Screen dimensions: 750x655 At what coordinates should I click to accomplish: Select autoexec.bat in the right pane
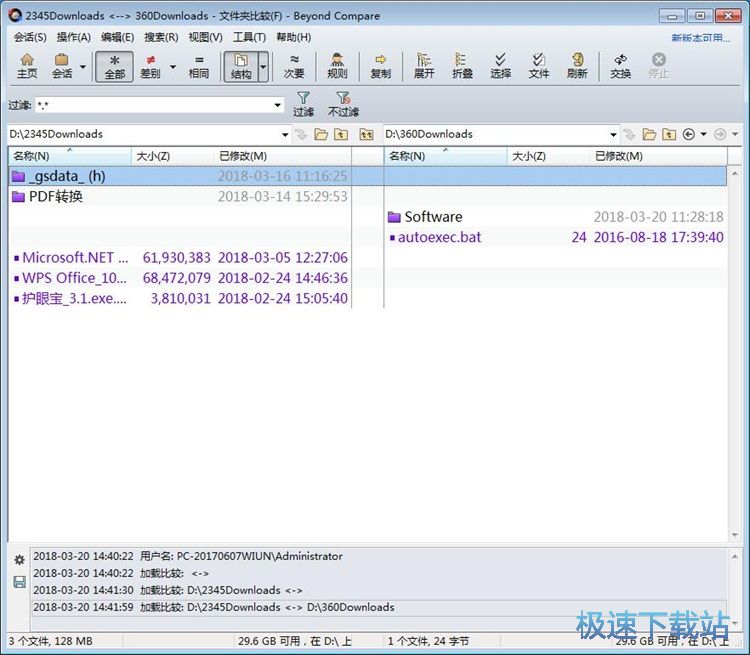tap(439, 237)
